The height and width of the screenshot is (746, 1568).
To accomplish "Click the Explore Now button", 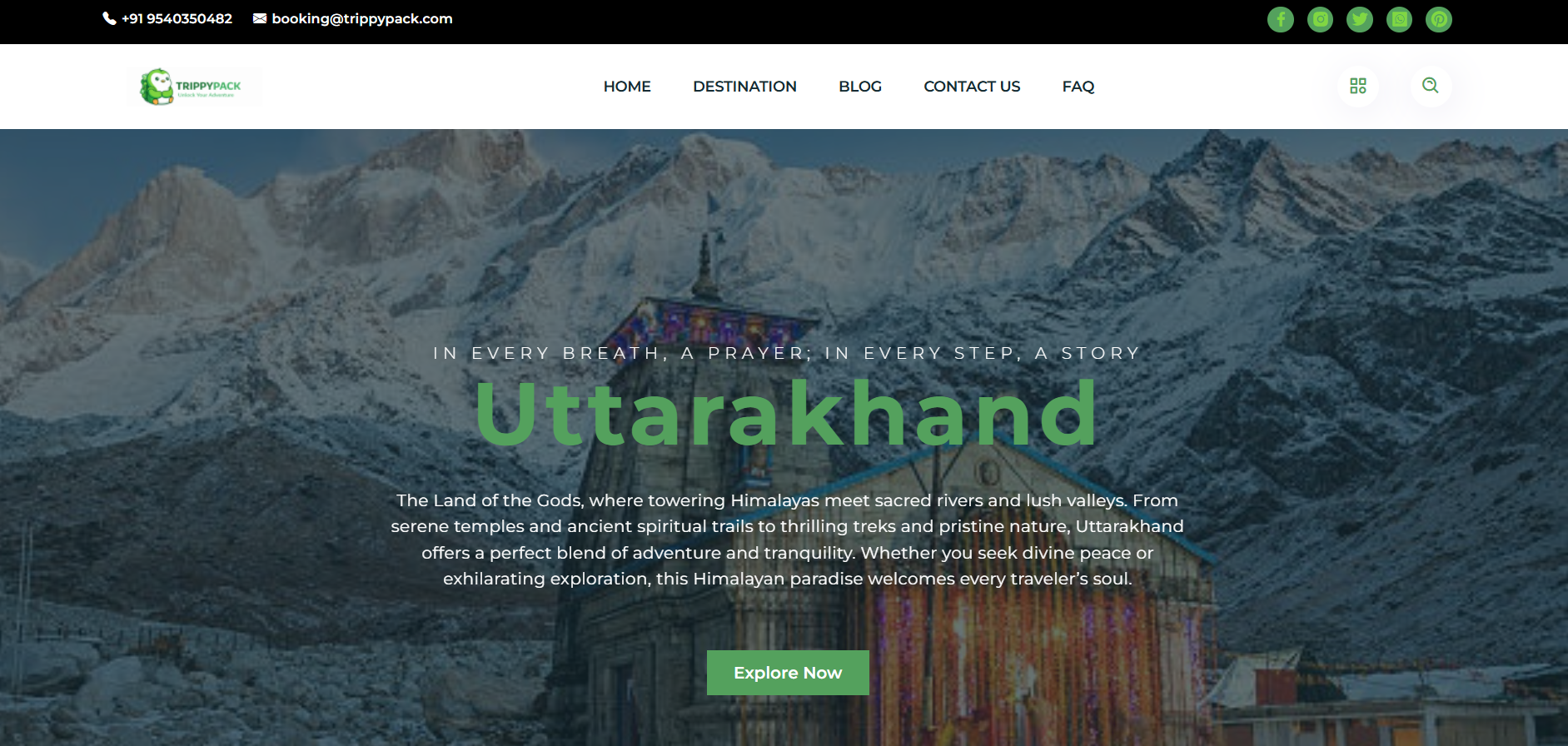I will pos(788,673).
